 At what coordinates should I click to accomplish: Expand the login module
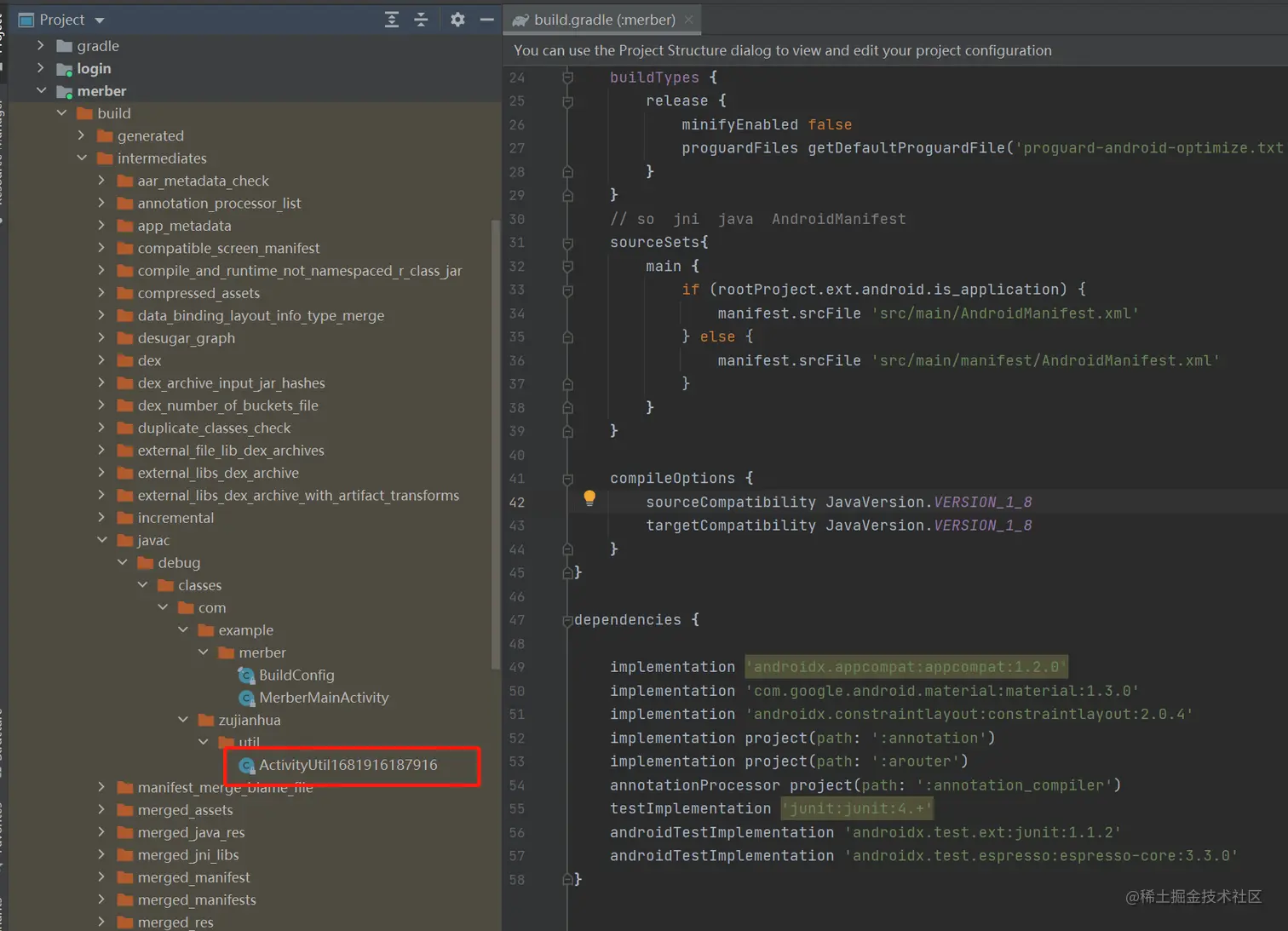[41, 68]
